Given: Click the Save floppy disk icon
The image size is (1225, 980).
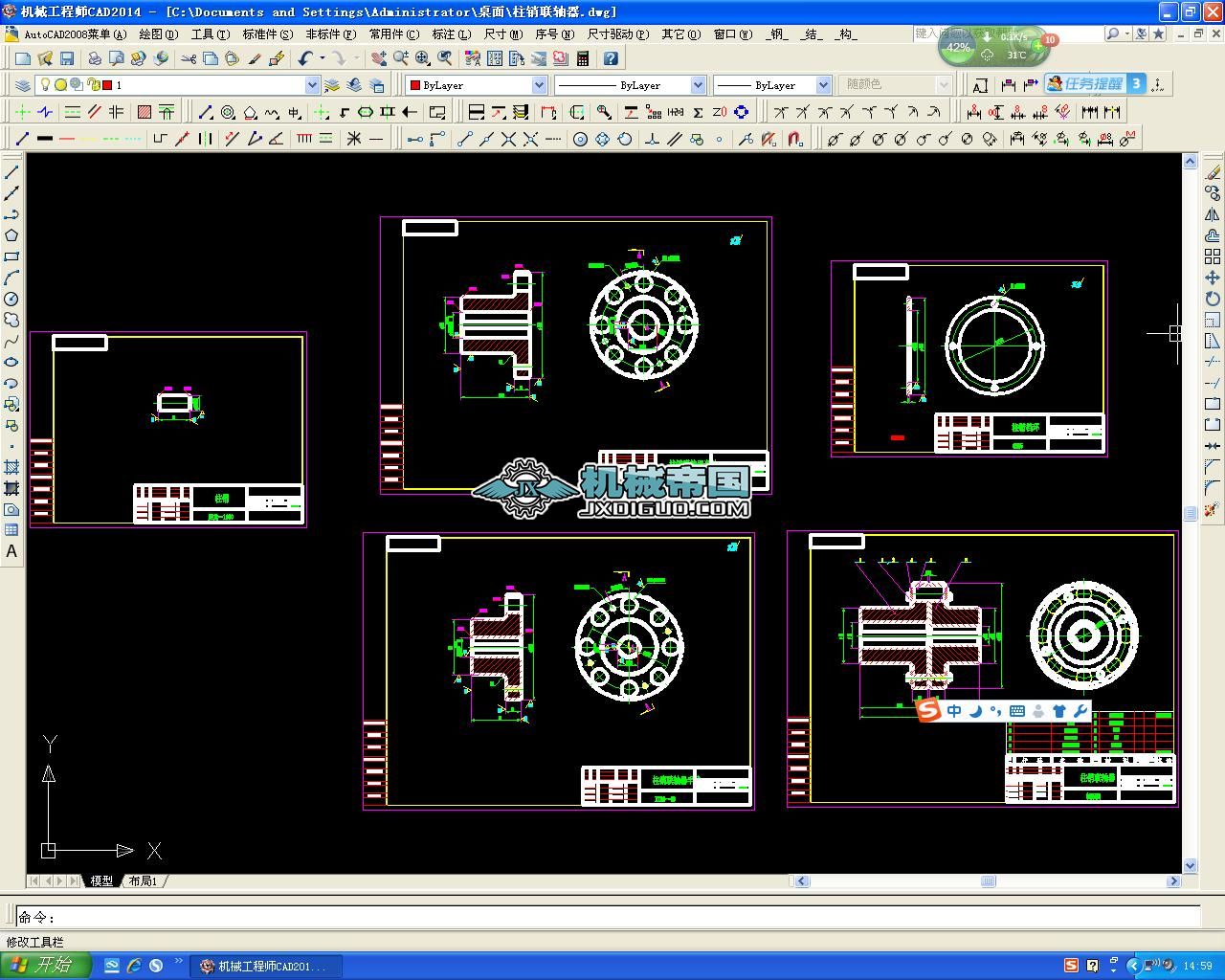Looking at the screenshot, I should (66, 58).
